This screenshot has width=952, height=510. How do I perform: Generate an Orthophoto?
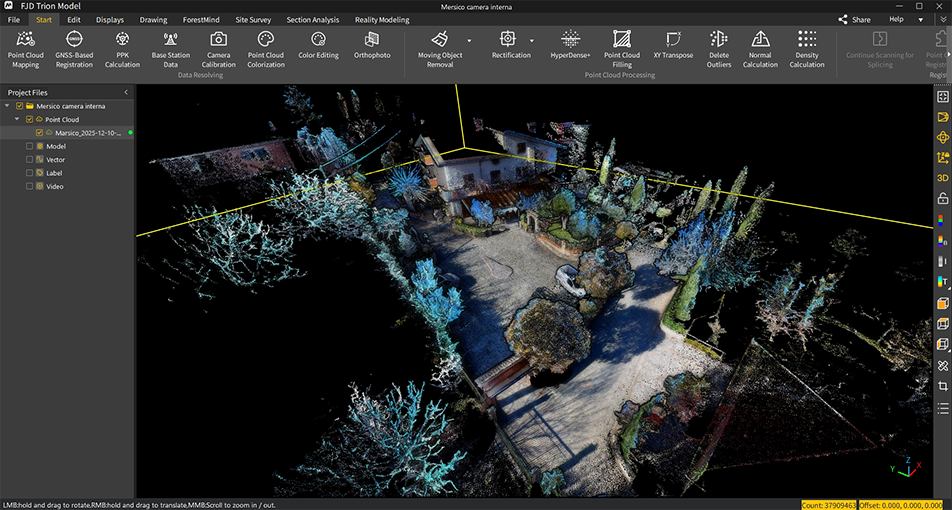(x=372, y=40)
